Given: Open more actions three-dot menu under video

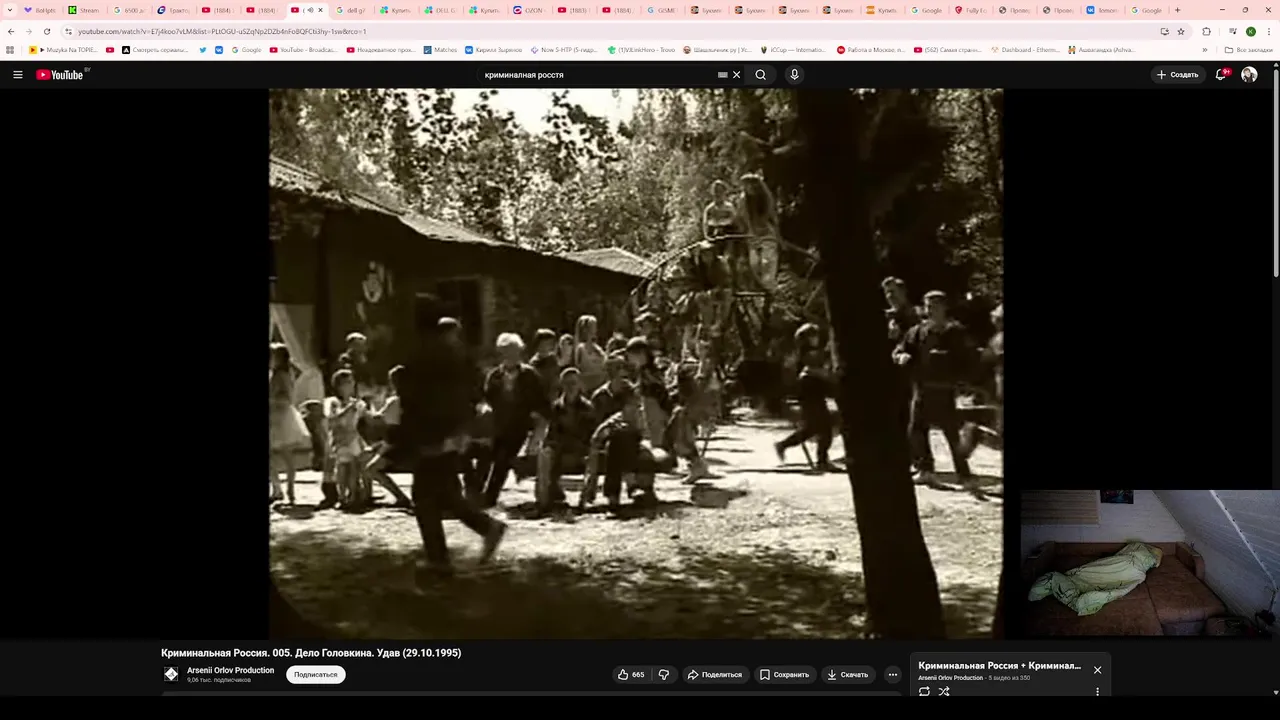Looking at the screenshot, I should pyautogui.click(x=893, y=675).
